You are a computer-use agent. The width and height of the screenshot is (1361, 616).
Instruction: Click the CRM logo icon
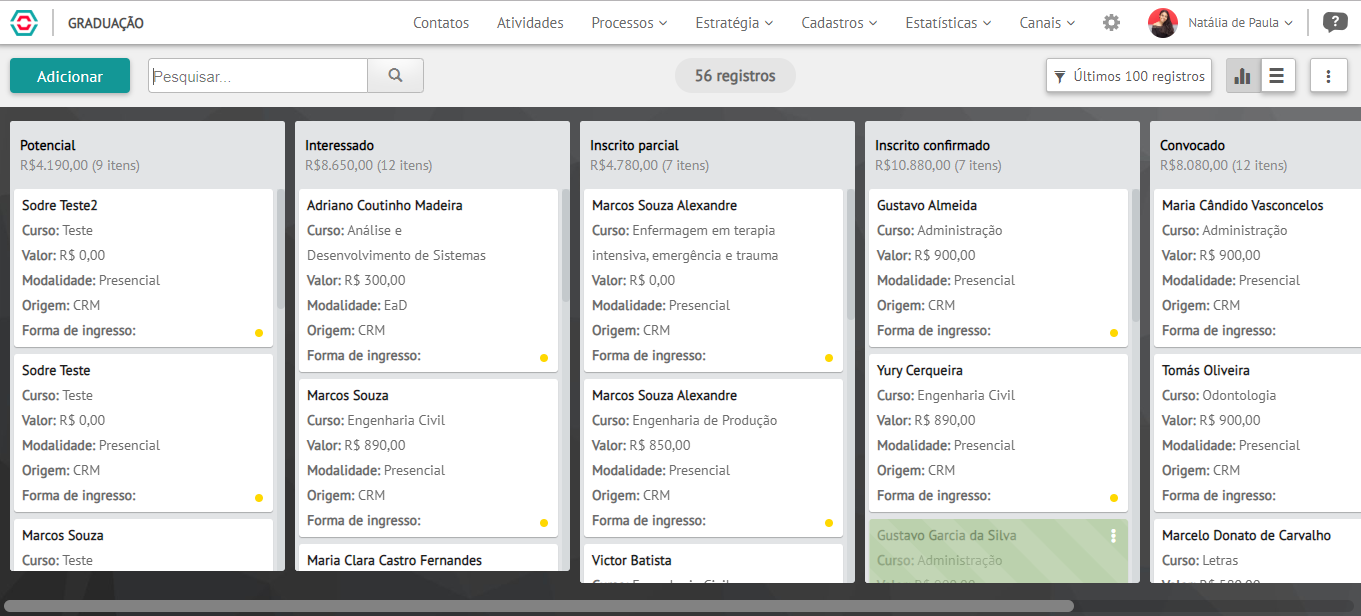[x=24, y=23]
